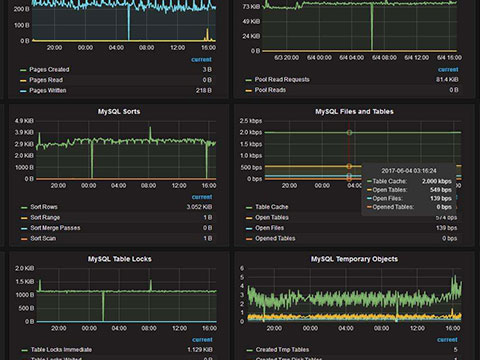Click the 1 B value in Sort Scan row
Viewport: 480px width, 360px height.
pos(208,238)
